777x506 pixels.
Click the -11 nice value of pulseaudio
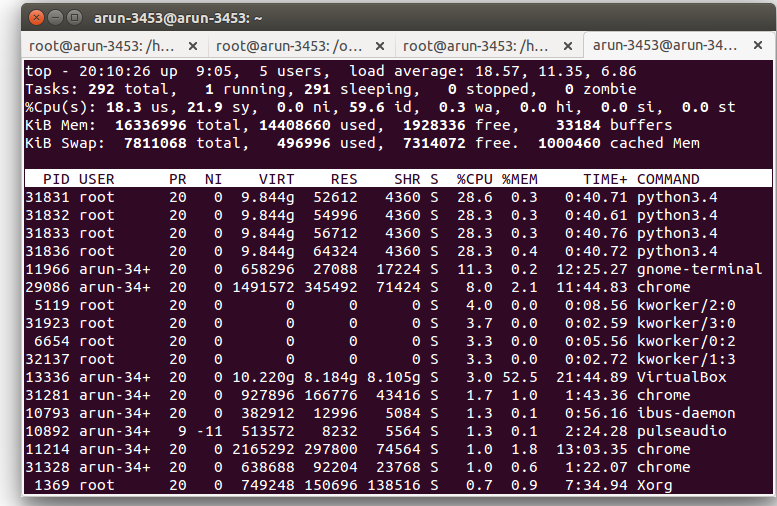tap(210, 431)
